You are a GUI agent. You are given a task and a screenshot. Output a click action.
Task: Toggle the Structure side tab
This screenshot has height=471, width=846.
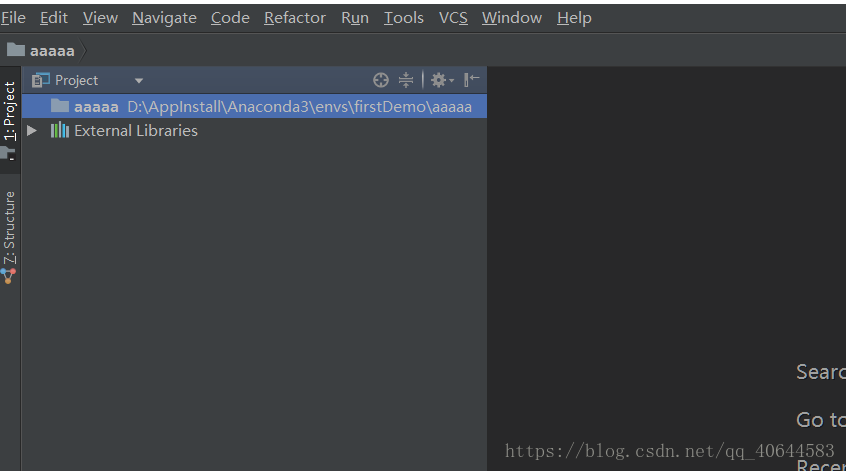[10, 228]
